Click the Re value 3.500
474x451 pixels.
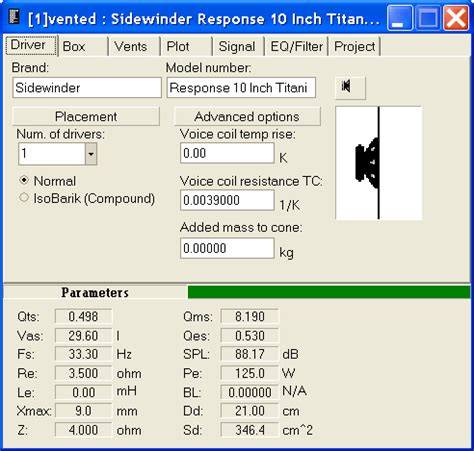(x=83, y=373)
